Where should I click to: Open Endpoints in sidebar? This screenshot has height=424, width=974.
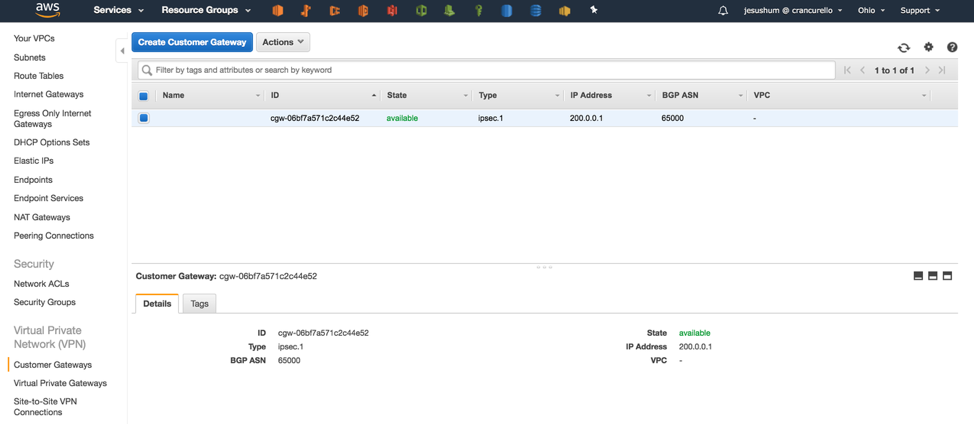pos(33,180)
